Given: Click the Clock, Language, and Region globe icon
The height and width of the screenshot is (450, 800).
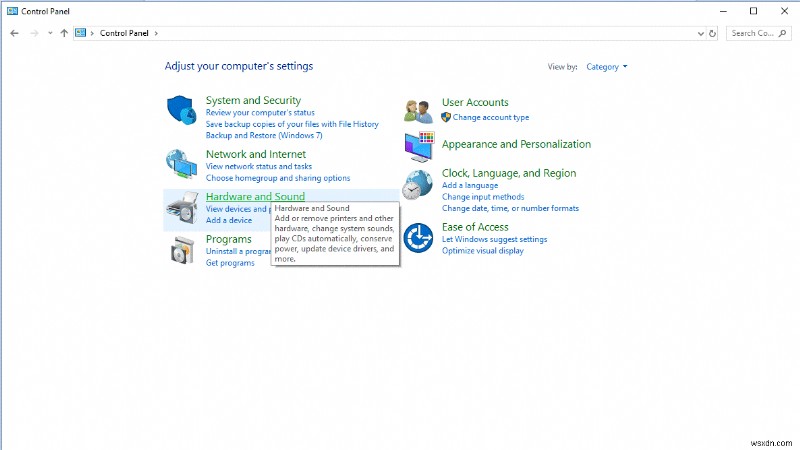Looking at the screenshot, I should click(x=417, y=184).
